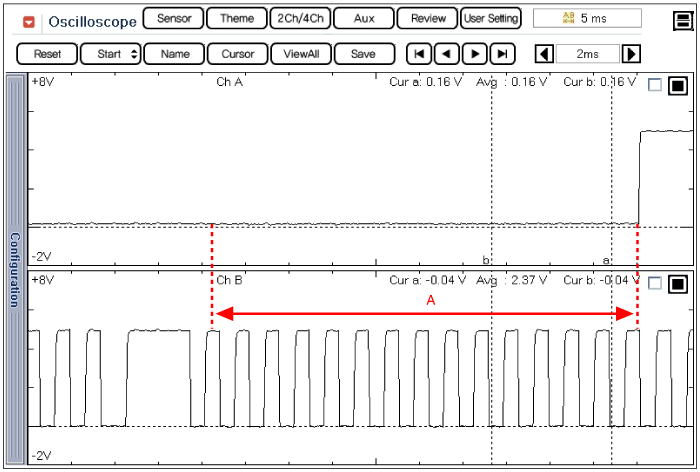Click the Name button
This screenshot has width=700, height=472.
point(175,54)
